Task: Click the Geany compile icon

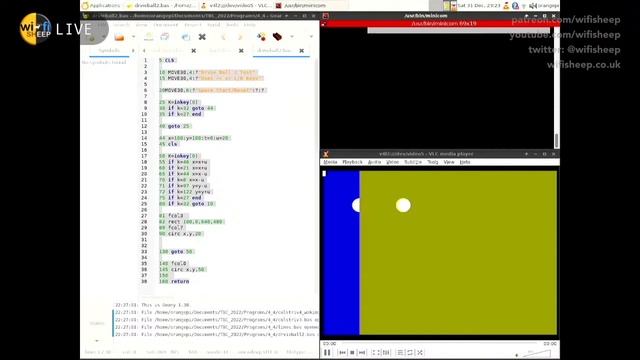Action: 261,37
